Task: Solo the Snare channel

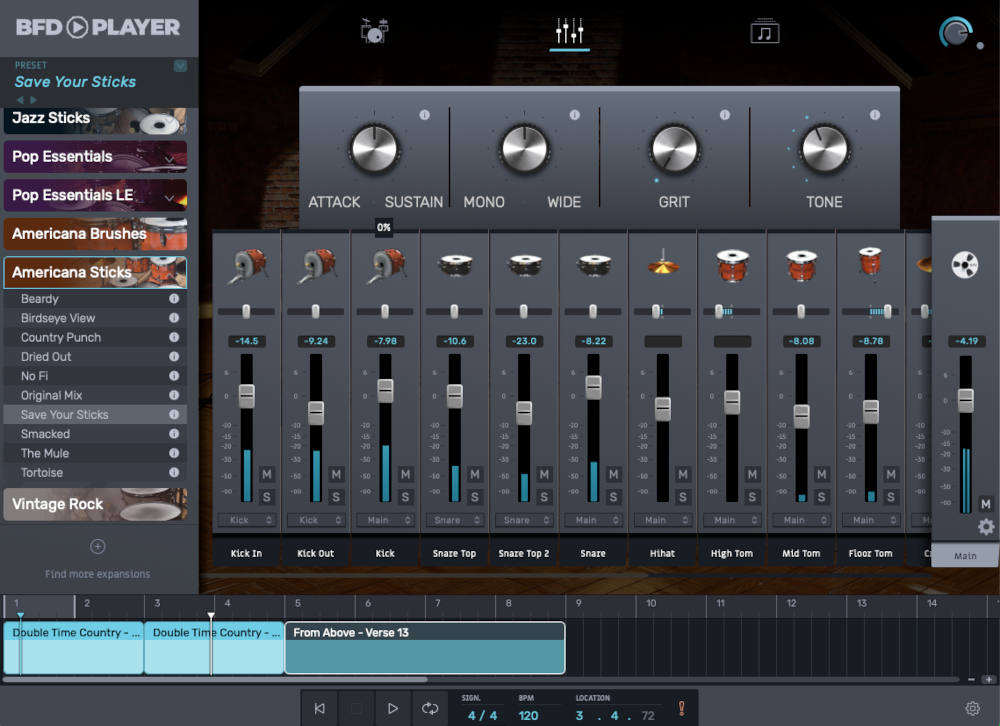Action: [x=614, y=497]
